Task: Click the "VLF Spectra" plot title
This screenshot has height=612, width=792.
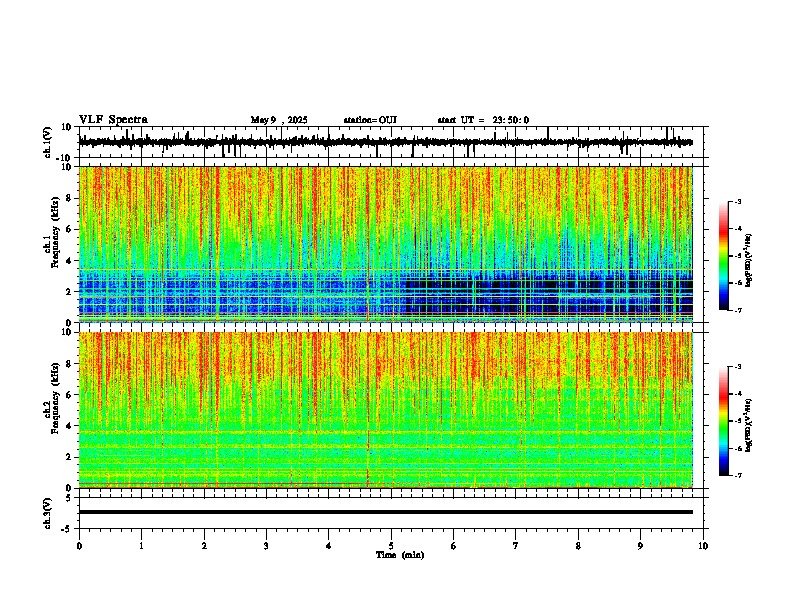Action: [x=113, y=119]
